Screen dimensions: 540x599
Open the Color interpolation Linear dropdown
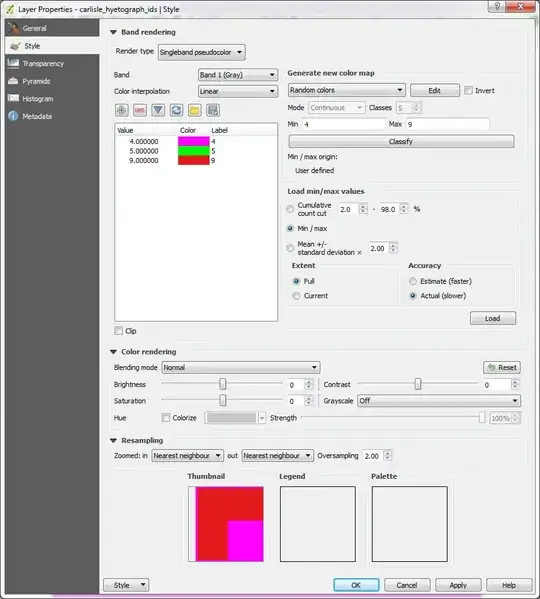click(238, 91)
